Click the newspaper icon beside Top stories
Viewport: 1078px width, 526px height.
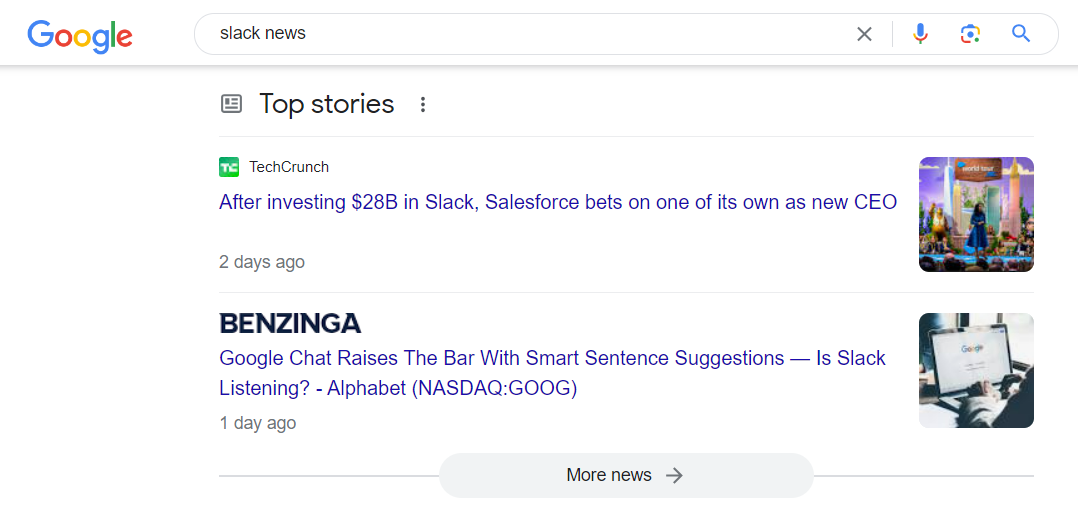tap(231, 104)
